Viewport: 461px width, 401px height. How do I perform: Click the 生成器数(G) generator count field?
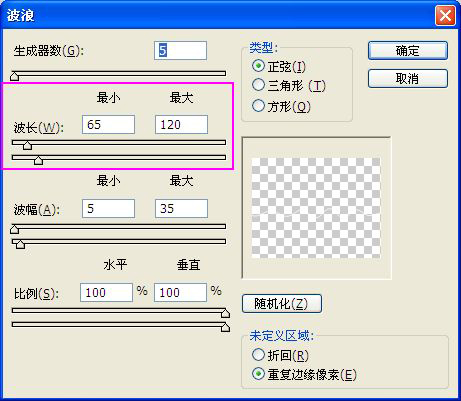pos(180,51)
